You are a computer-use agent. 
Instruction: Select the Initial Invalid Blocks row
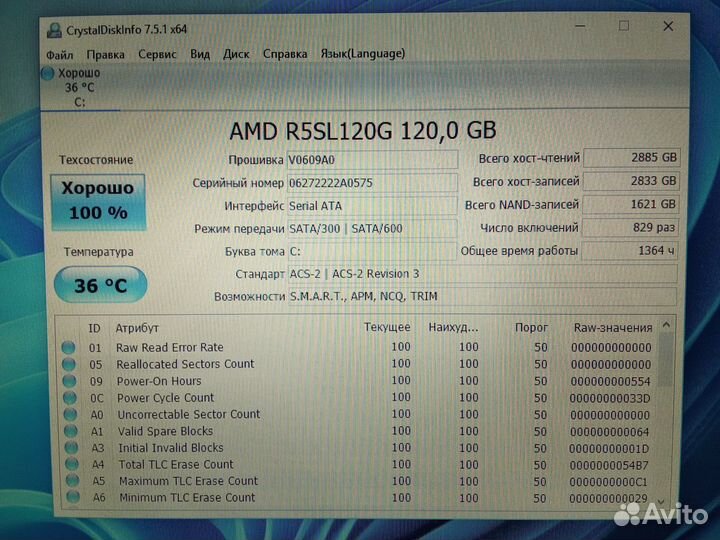(357, 448)
